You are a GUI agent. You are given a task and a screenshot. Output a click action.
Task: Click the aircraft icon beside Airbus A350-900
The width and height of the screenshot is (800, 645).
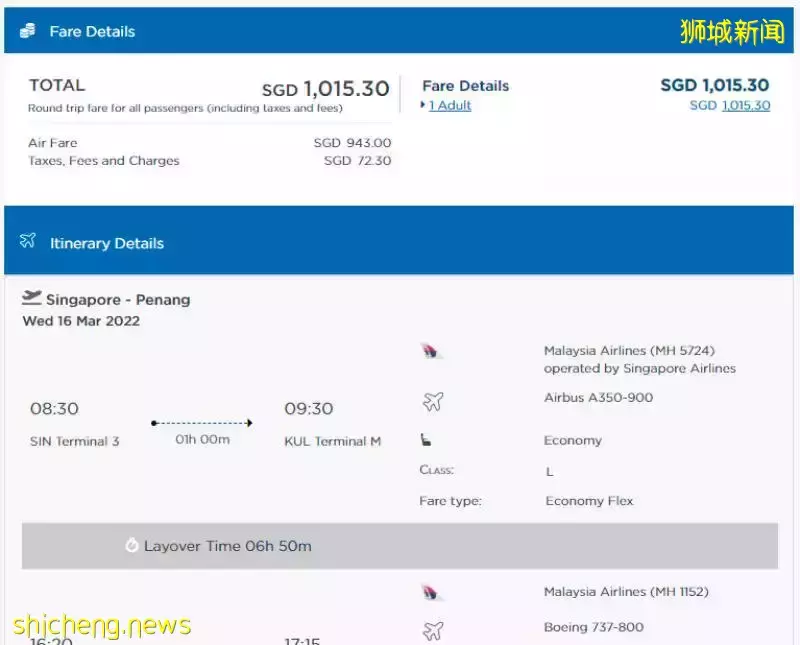[x=432, y=401]
